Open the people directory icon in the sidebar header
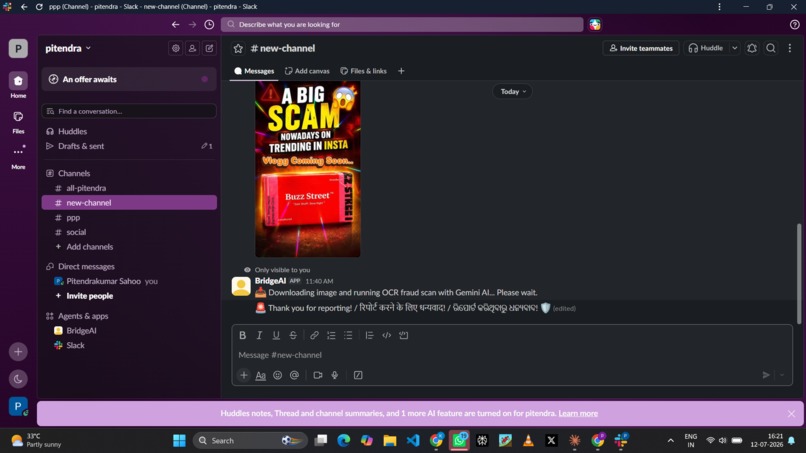806x453 pixels. pyautogui.click(x=192, y=48)
